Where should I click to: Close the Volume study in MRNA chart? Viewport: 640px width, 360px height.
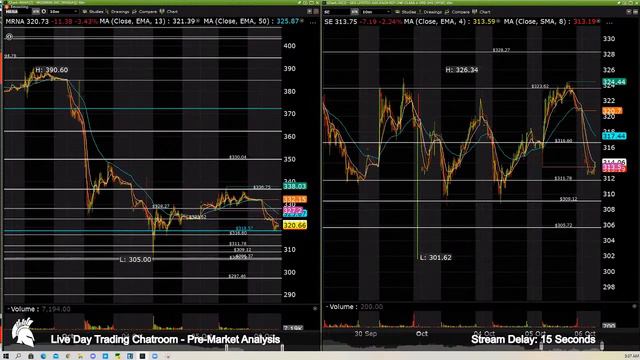[315, 309]
